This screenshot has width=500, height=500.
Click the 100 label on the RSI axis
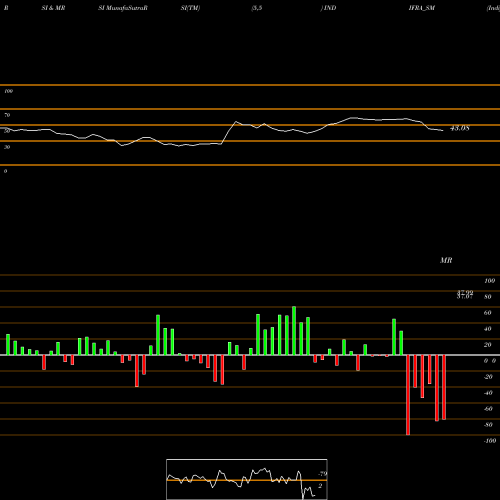point(9,91)
